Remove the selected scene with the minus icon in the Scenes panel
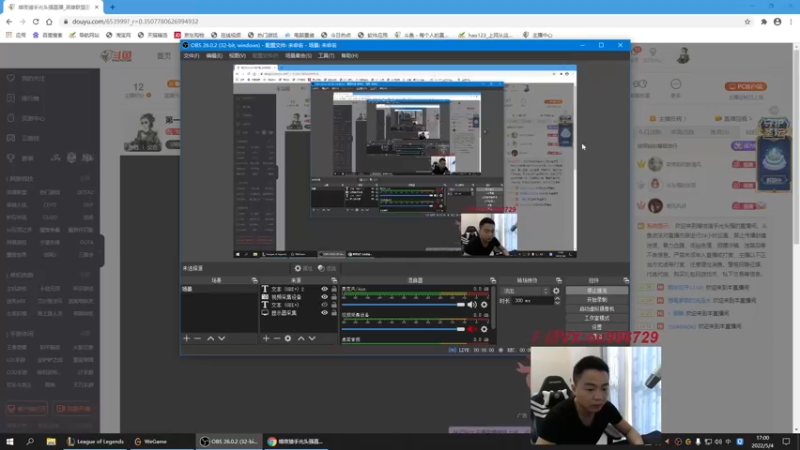The image size is (800, 450). pyautogui.click(x=197, y=338)
